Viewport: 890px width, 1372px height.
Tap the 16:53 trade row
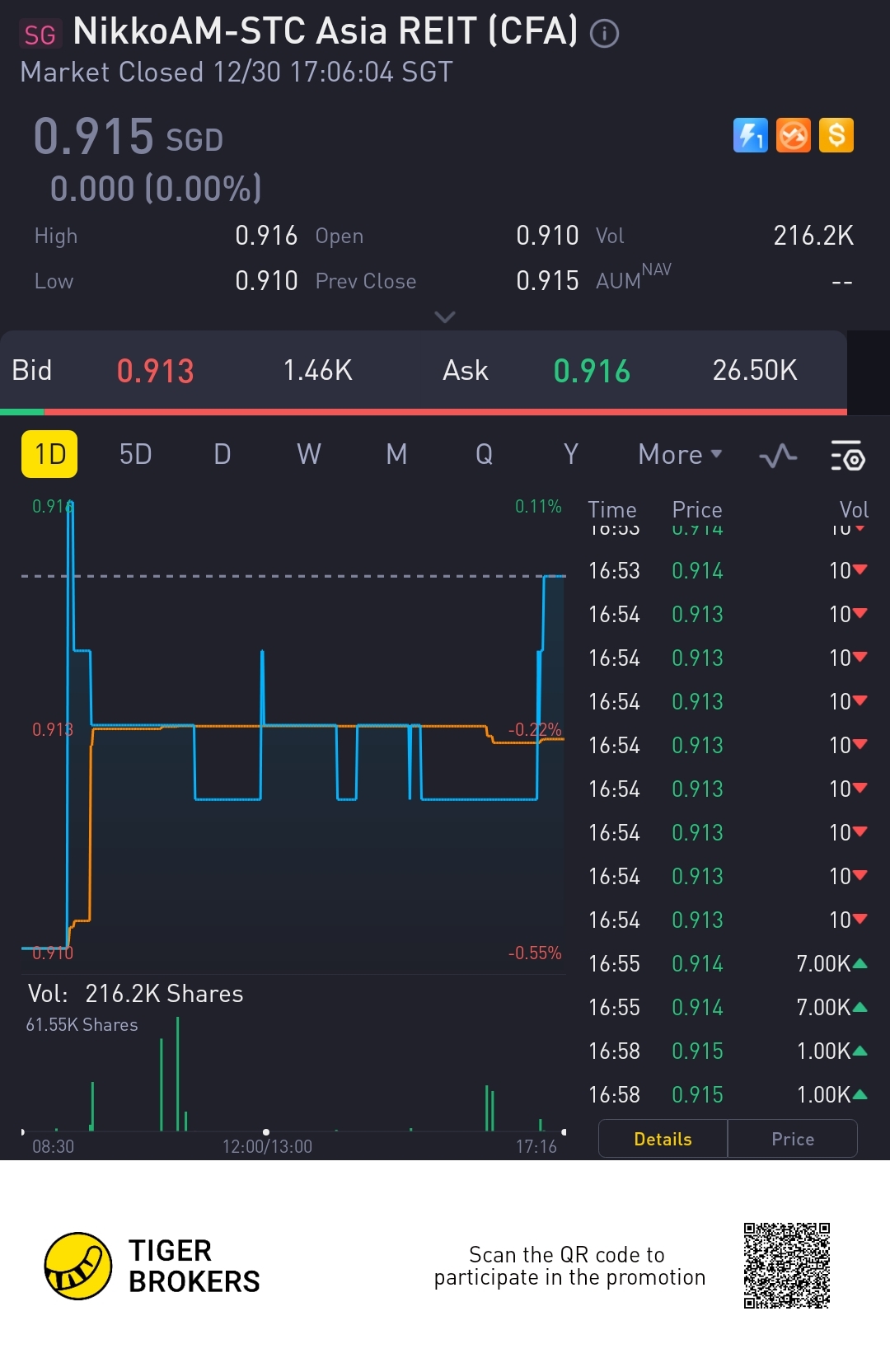(728, 570)
